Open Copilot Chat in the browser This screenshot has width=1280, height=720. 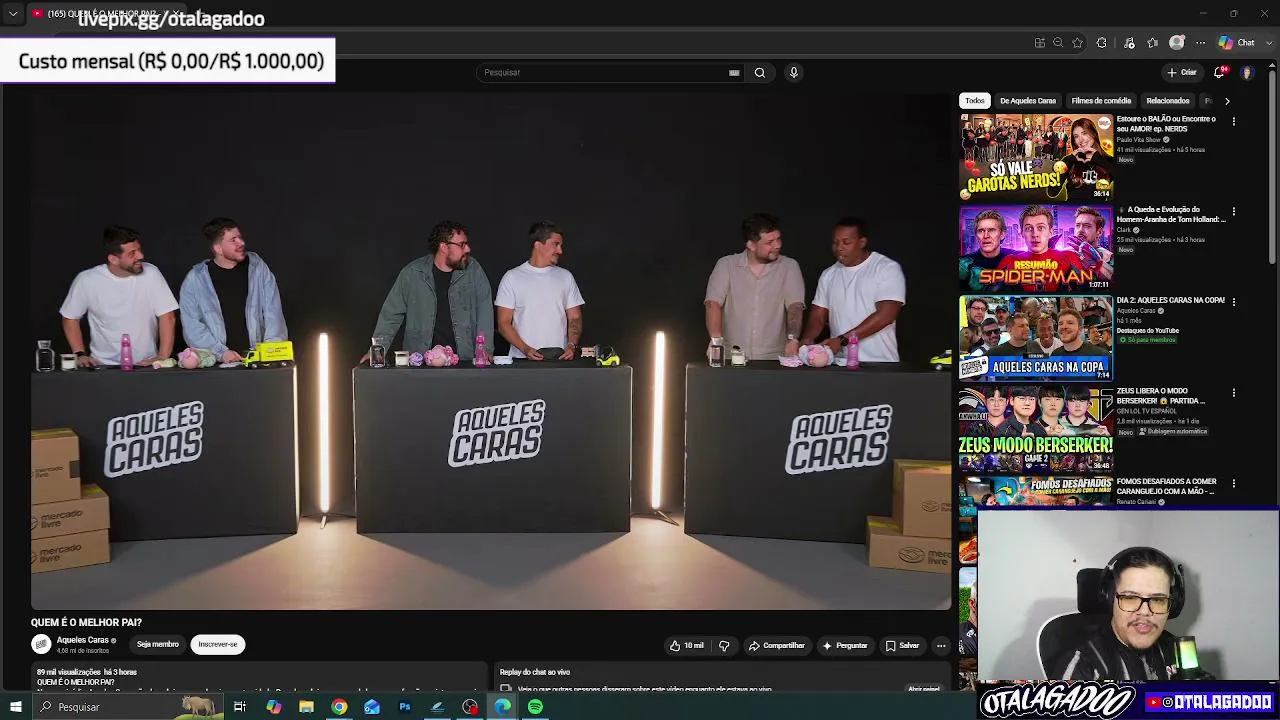1236,43
